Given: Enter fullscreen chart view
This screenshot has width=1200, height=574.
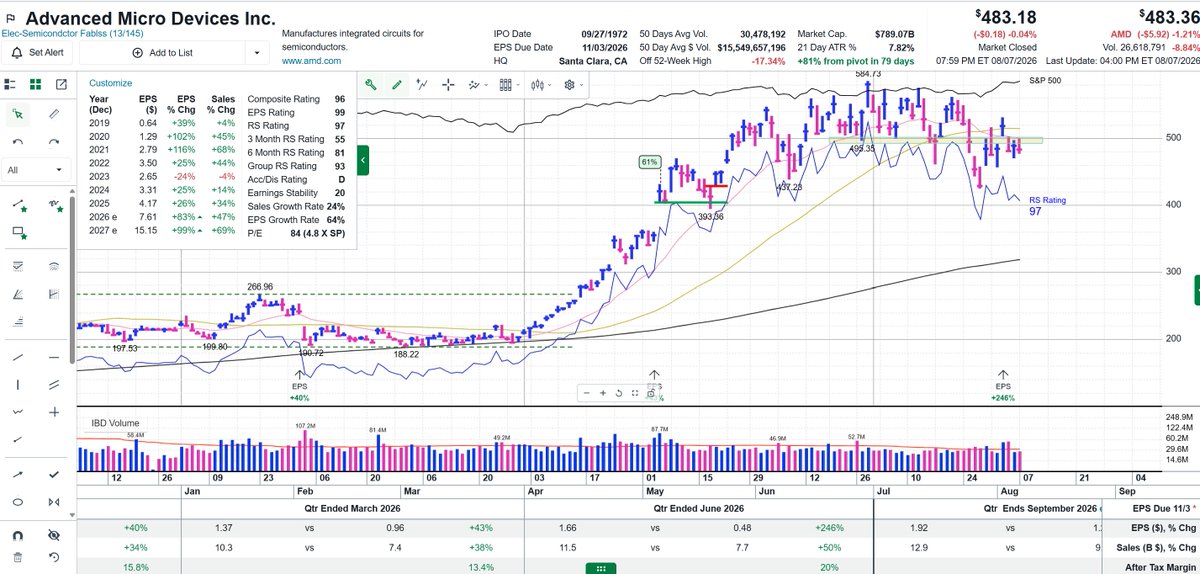Looking at the screenshot, I should pyautogui.click(x=635, y=393).
